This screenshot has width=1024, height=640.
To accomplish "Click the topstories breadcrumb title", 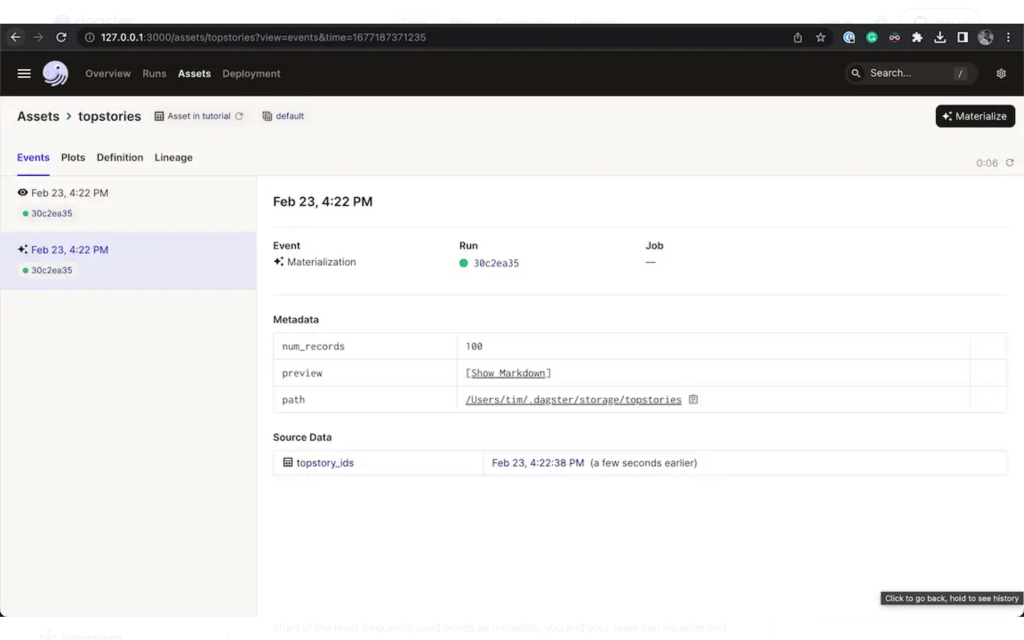I will (x=109, y=116).
